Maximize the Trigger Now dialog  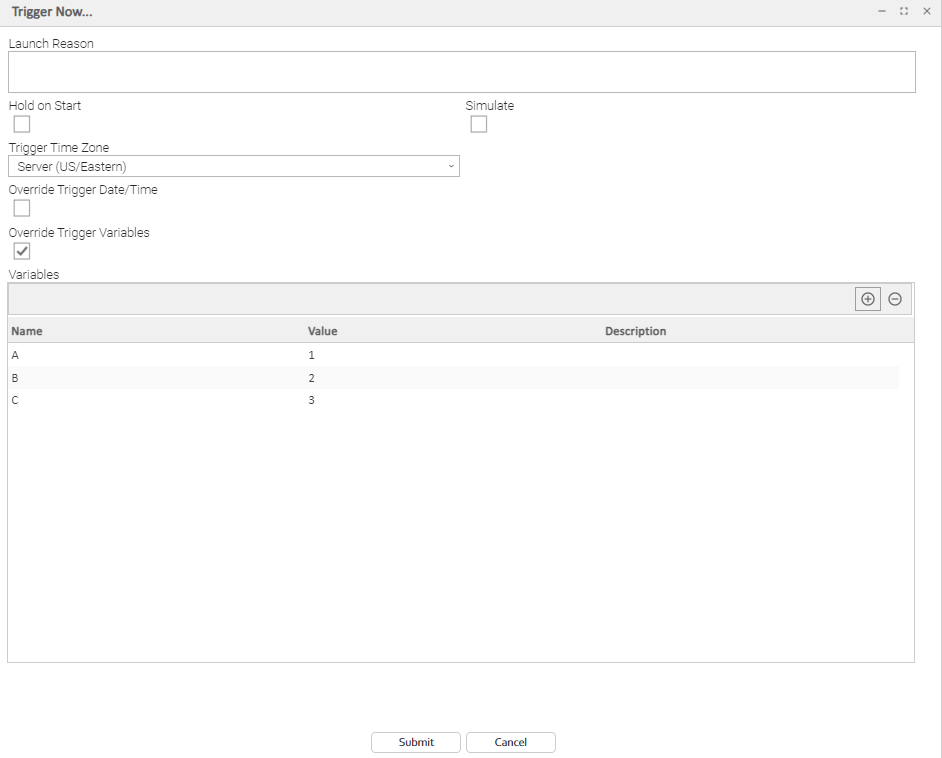point(904,11)
